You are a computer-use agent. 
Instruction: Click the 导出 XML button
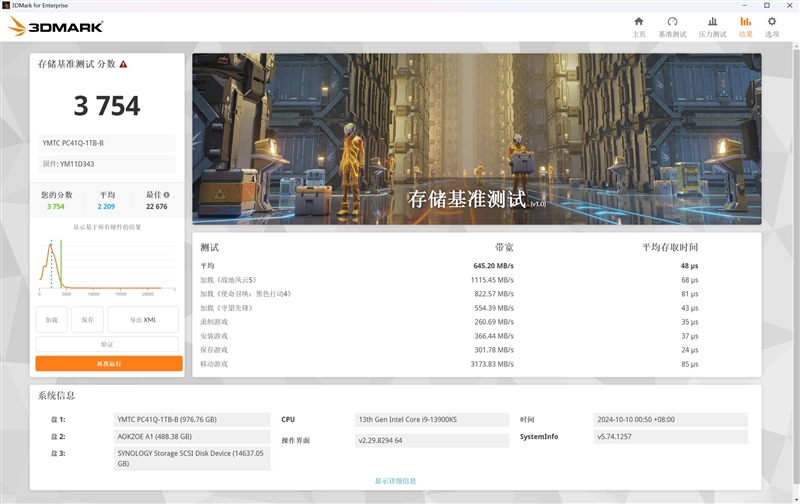click(x=143, y=320)
